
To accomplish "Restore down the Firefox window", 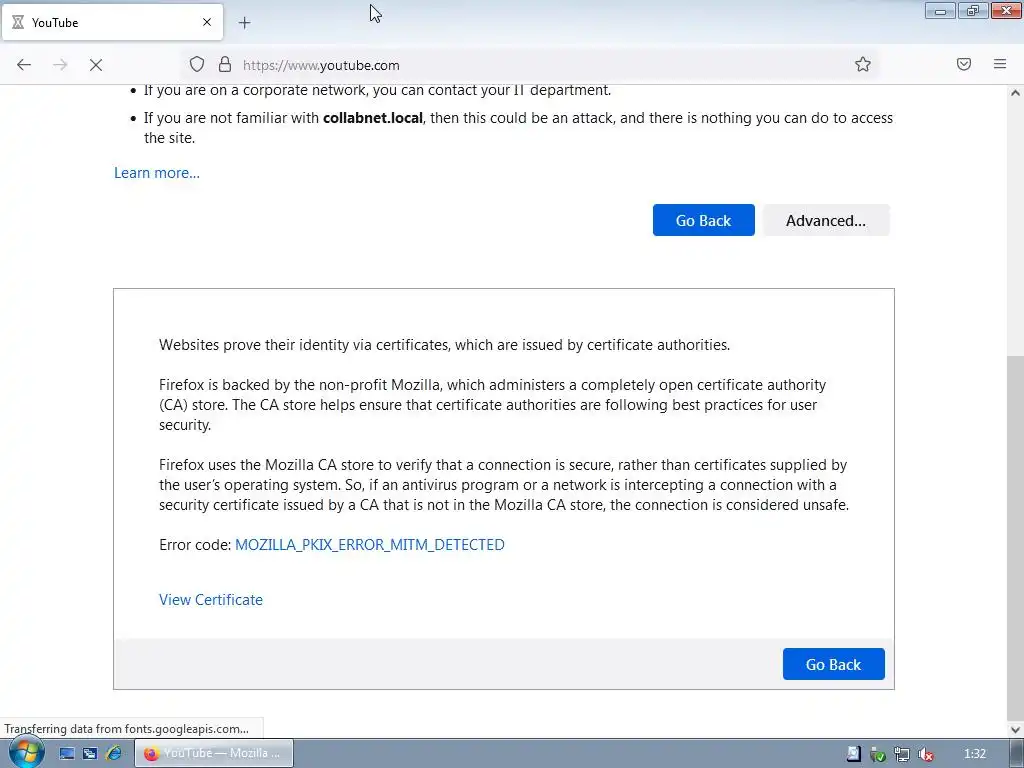I will (x=973, y=10).
